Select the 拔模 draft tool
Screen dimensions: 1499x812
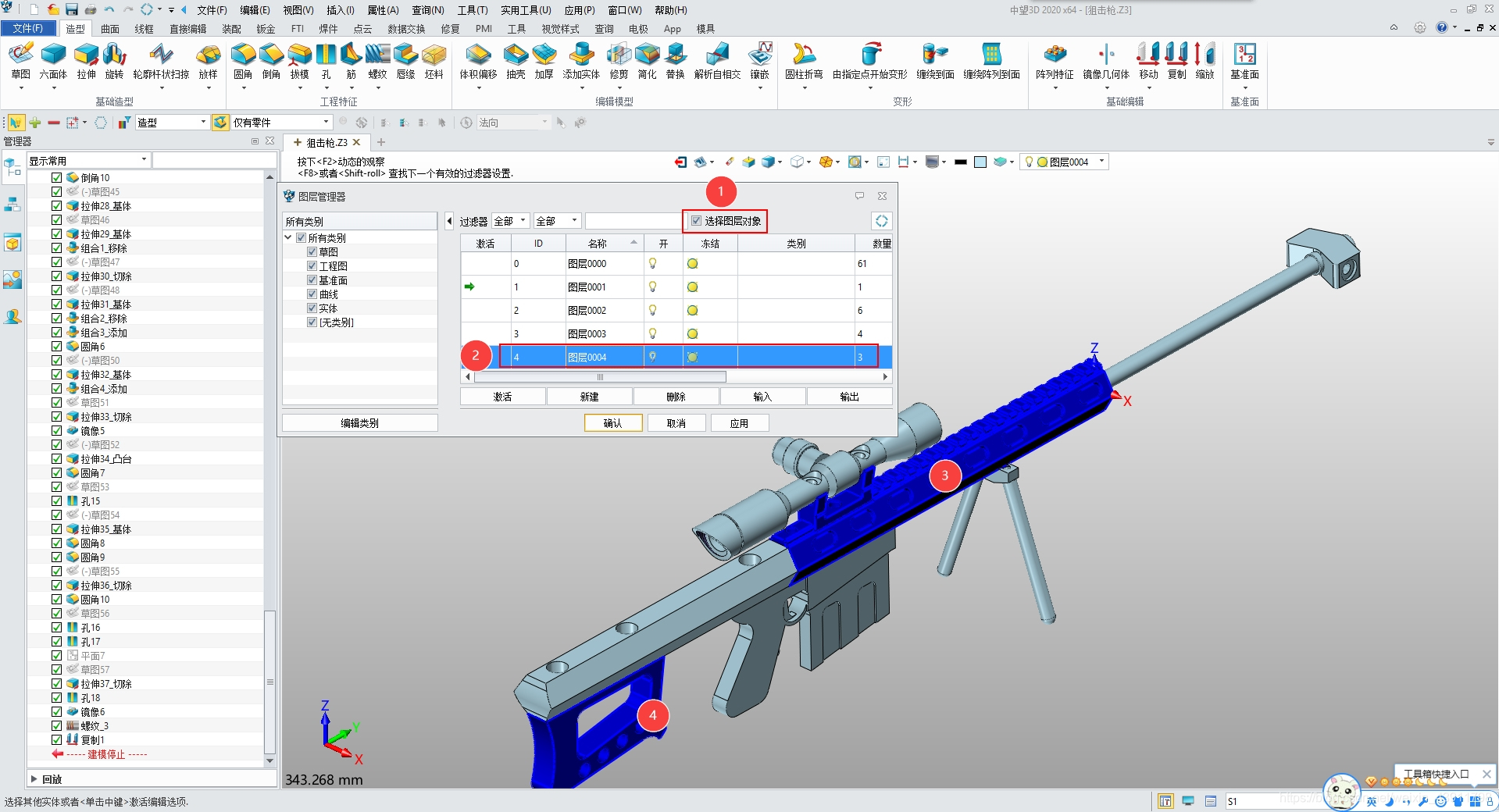pyautogui.click(x=299, y=61)
